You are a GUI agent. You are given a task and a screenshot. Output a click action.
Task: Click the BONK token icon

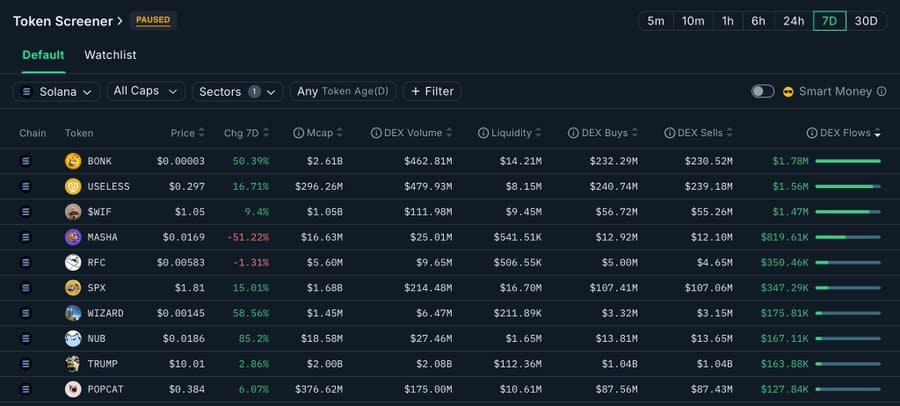(x=73, y=161)
